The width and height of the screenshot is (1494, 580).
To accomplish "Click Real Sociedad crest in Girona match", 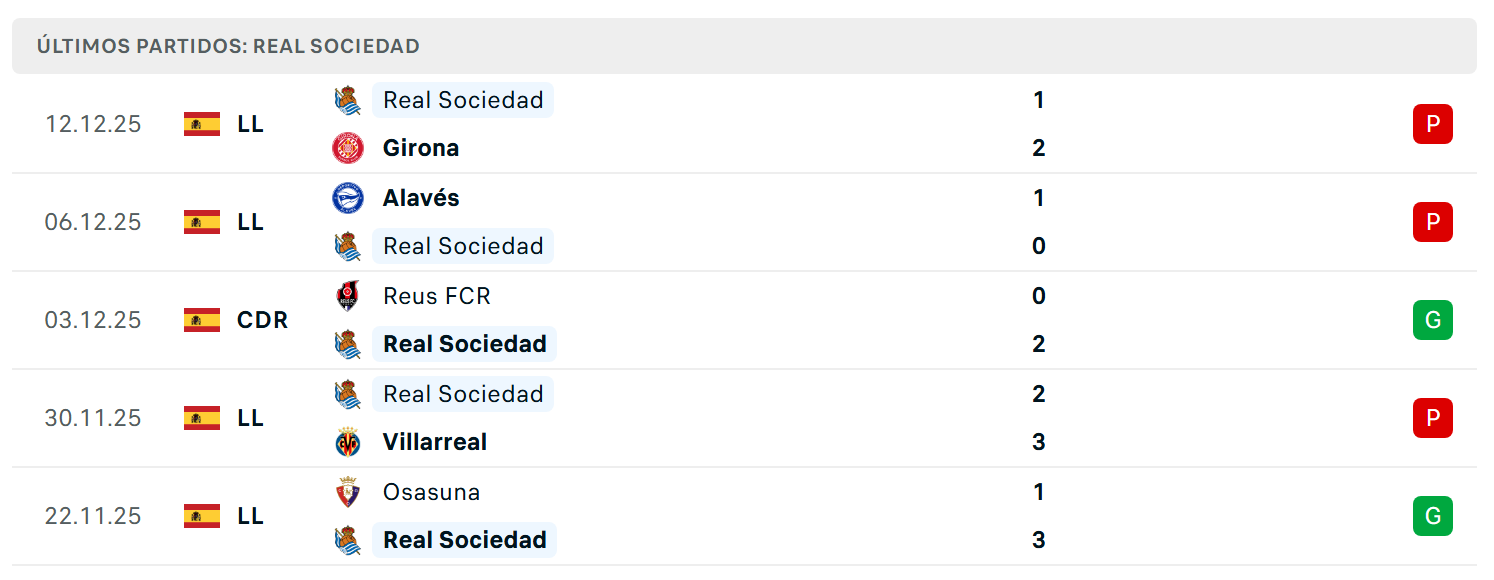I will point(348,100).
